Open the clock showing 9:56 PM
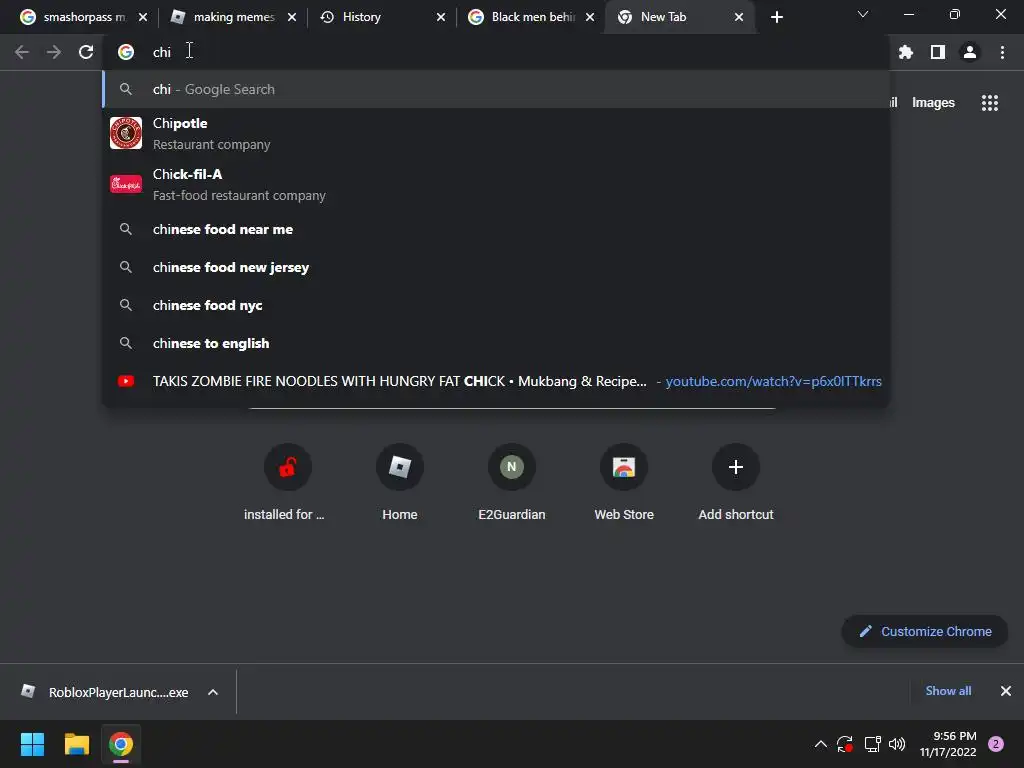The width and height of the screenshot is (1024, 768). 948,744
